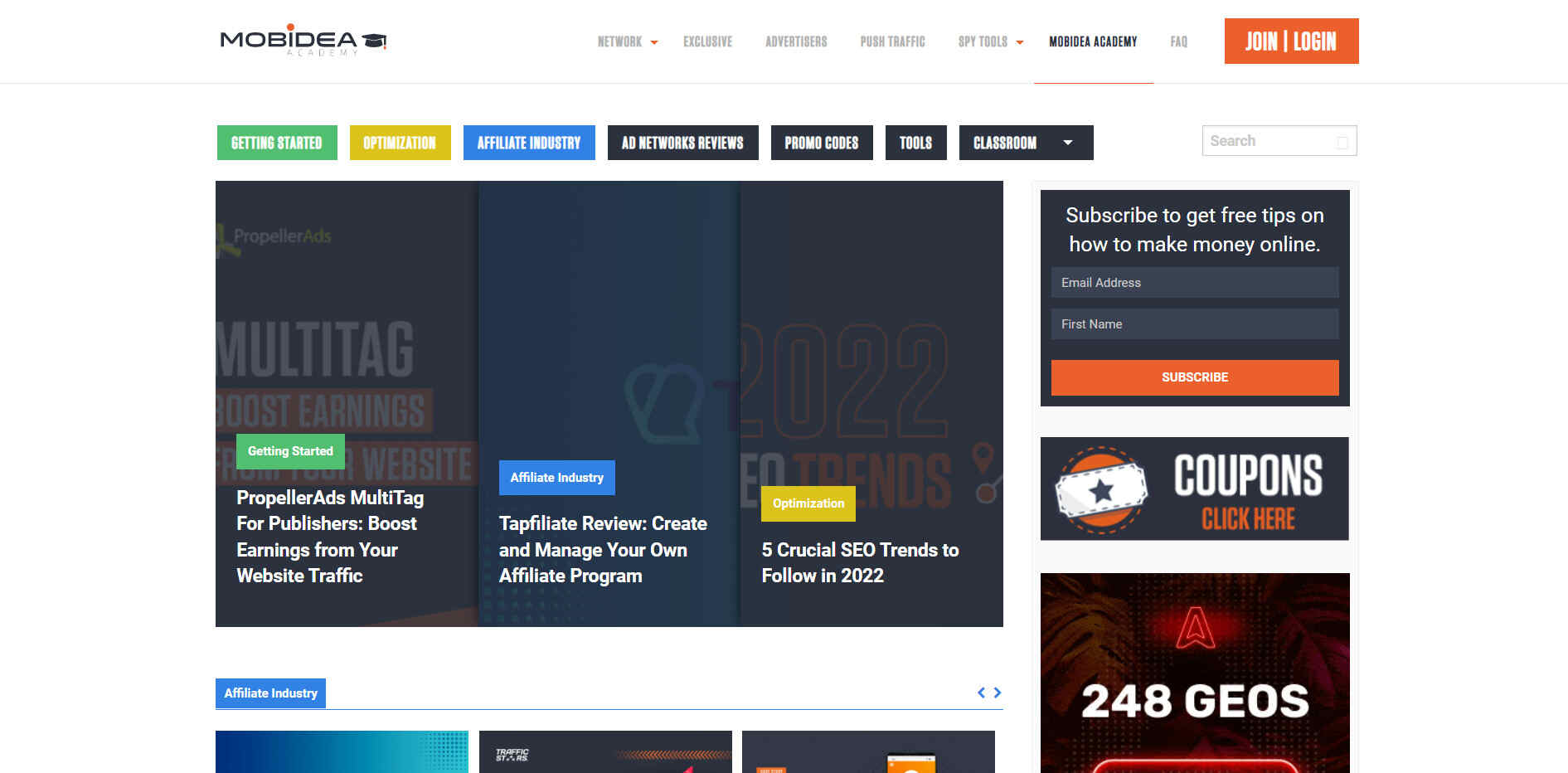Open the Ad Networks Reviews tab
Screen dimensions: 1568x773
click(682, 143)
